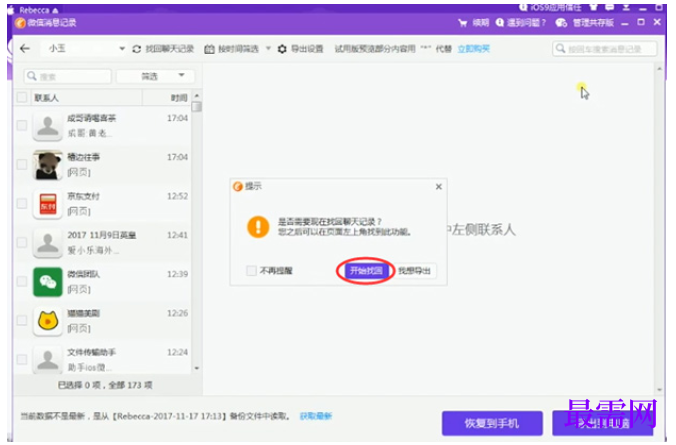Image resolution: width=676 pixels, height=445 pixels.
Task: Click the contact list scrollbar thumb
Action: coord(197,106)
